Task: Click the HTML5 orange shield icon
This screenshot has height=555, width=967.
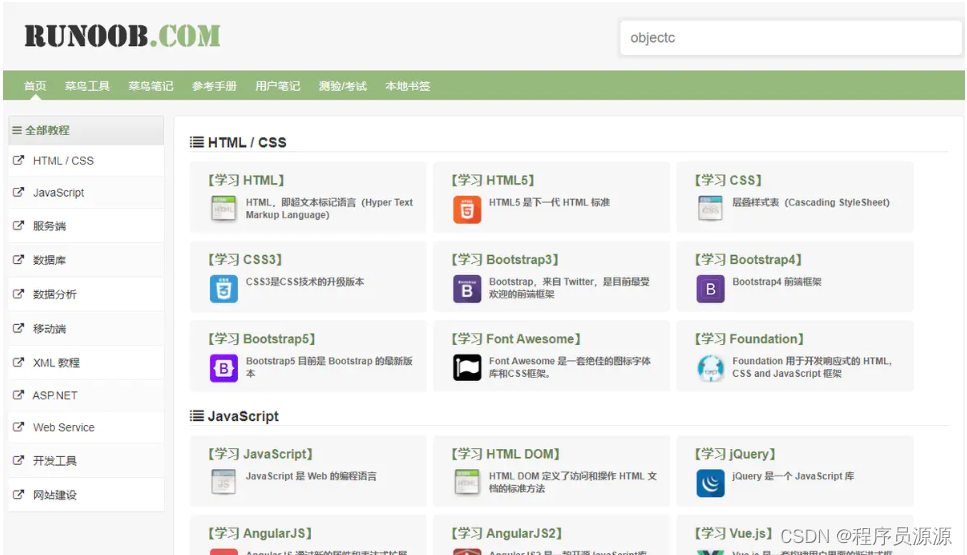Action: point(467,209)
